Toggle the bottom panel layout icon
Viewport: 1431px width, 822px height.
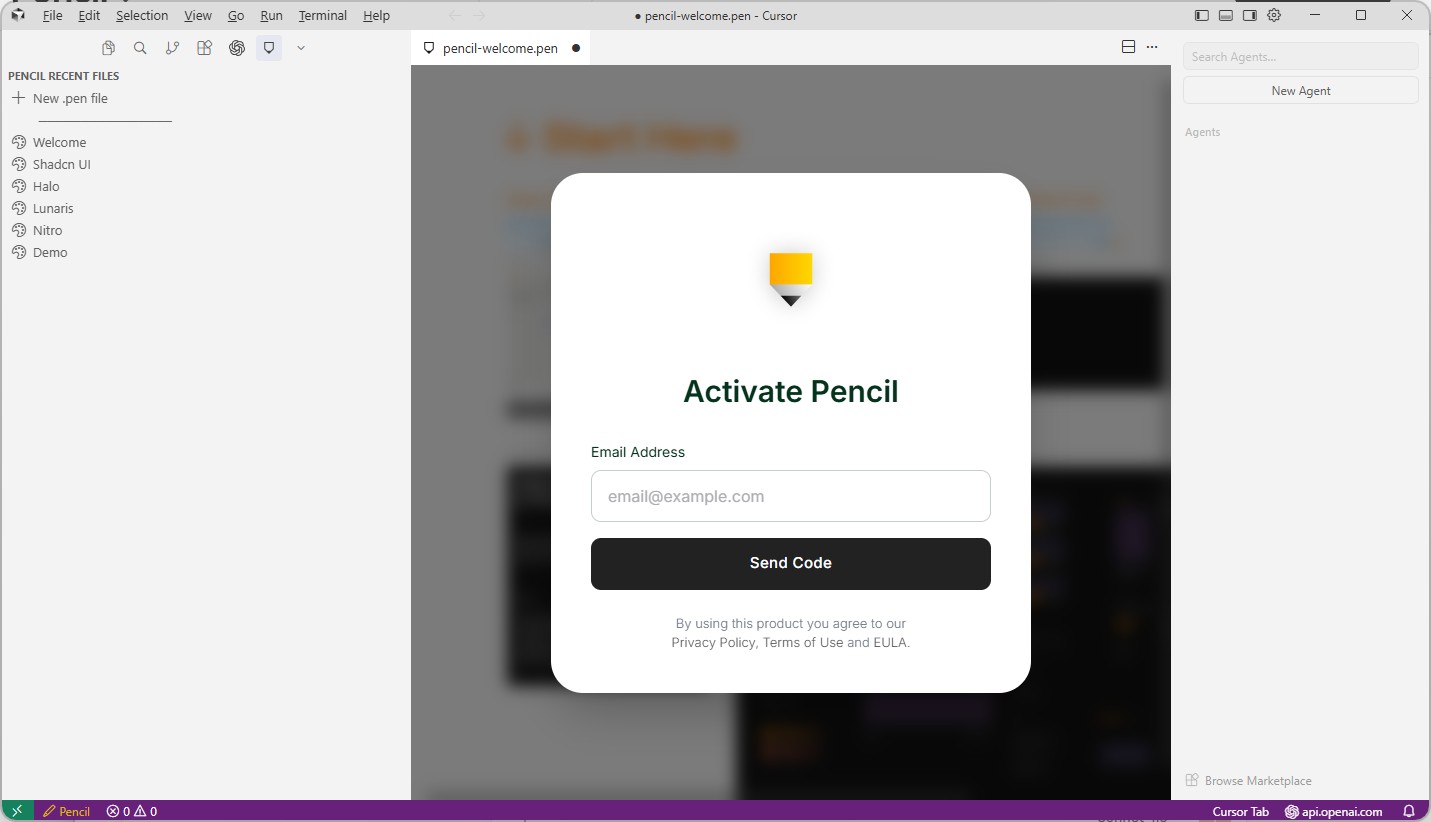pyautogui.click(x=1226, y=16)
